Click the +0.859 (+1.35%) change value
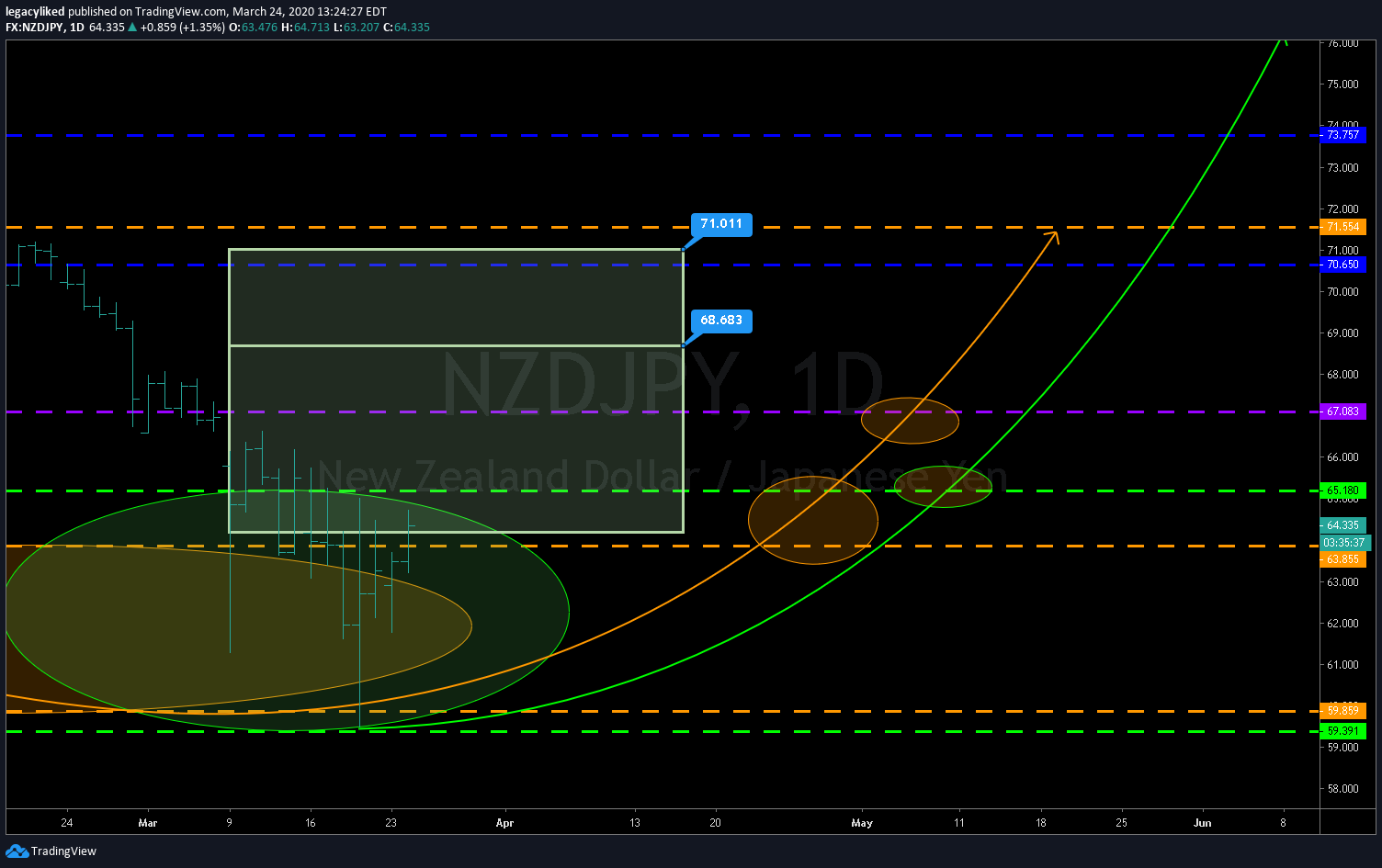 click(x=182, y=28)
